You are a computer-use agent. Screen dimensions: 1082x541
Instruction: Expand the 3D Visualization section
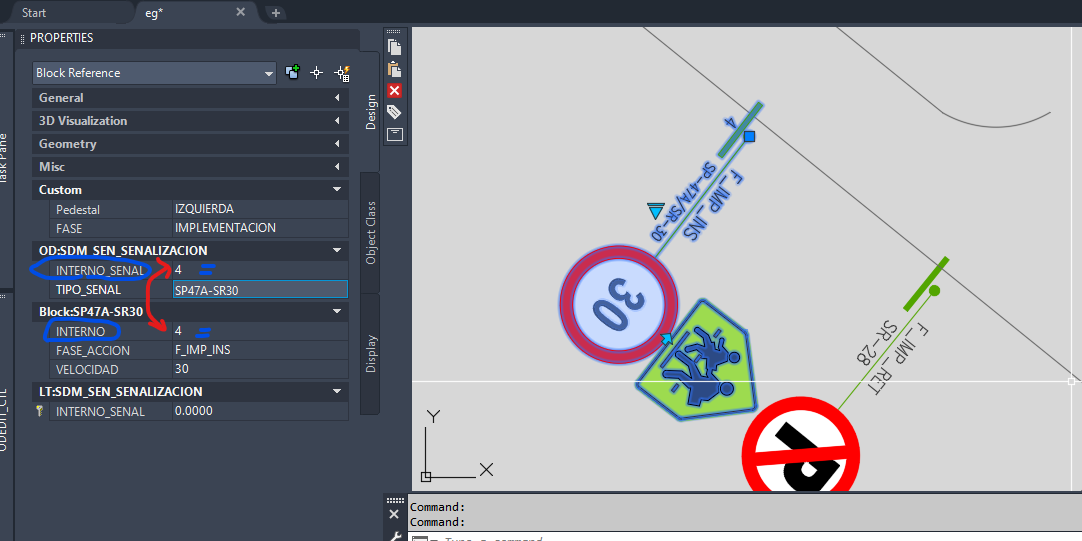click(x=190, y=121)
